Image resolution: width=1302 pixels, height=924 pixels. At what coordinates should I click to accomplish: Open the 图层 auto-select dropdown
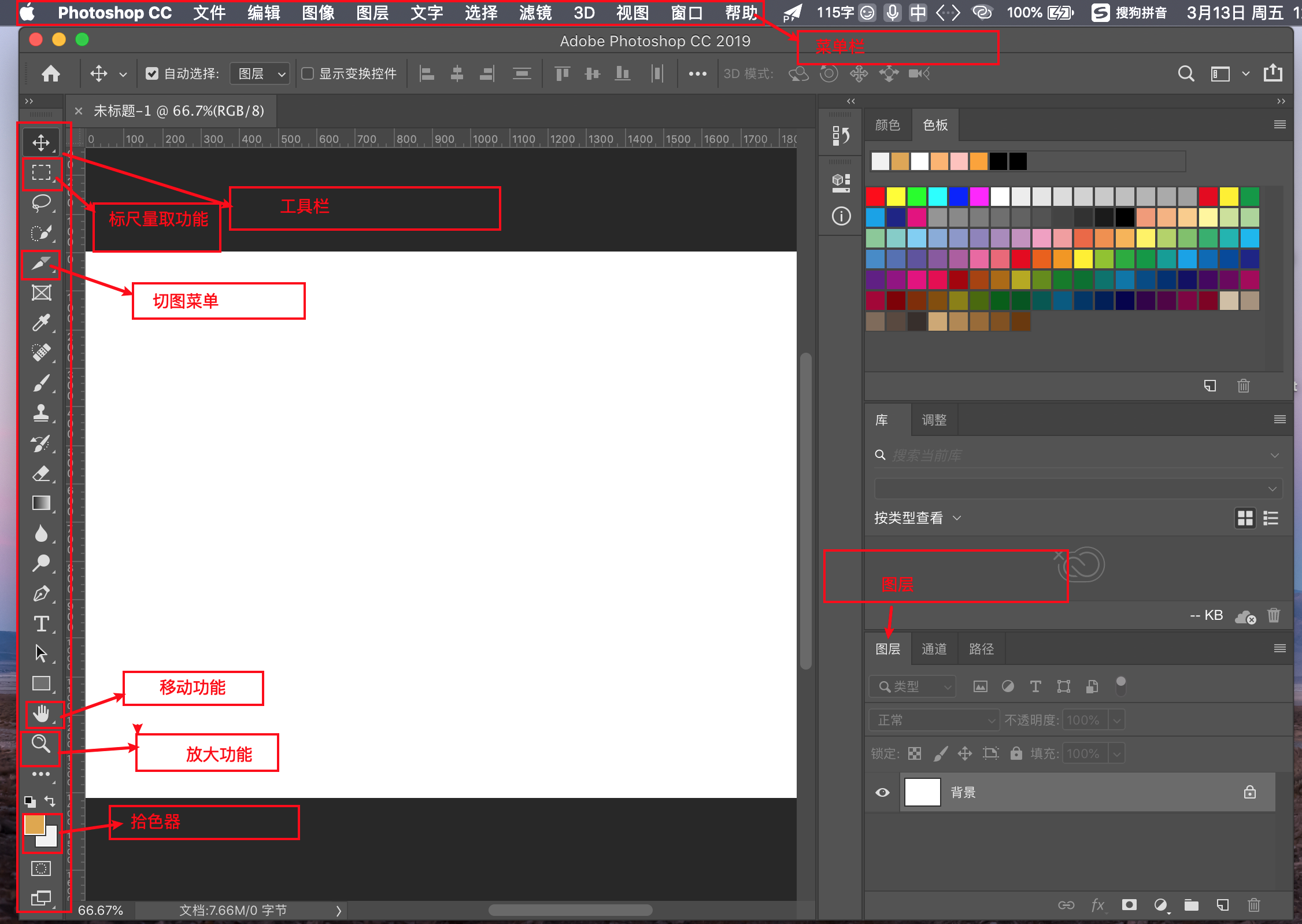click(261, 73)
